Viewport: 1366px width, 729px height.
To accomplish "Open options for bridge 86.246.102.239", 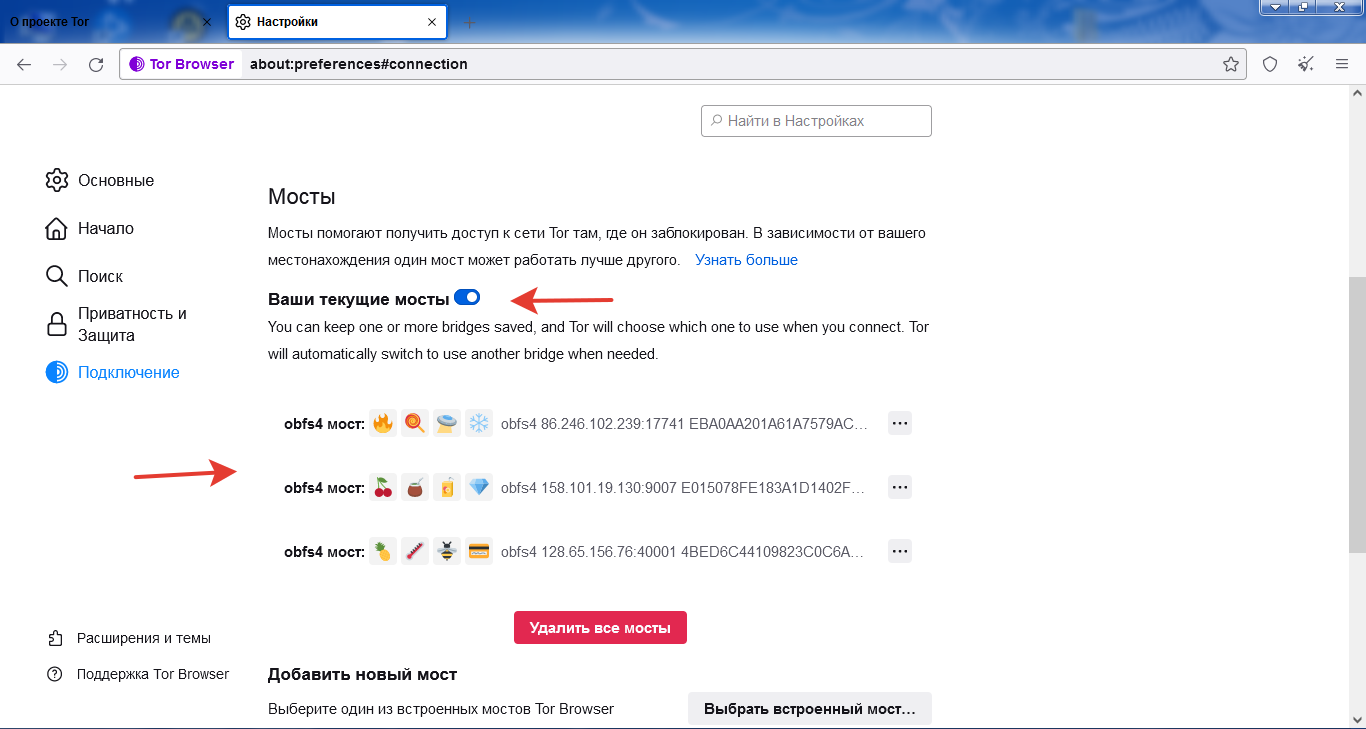I will point(900,423).
